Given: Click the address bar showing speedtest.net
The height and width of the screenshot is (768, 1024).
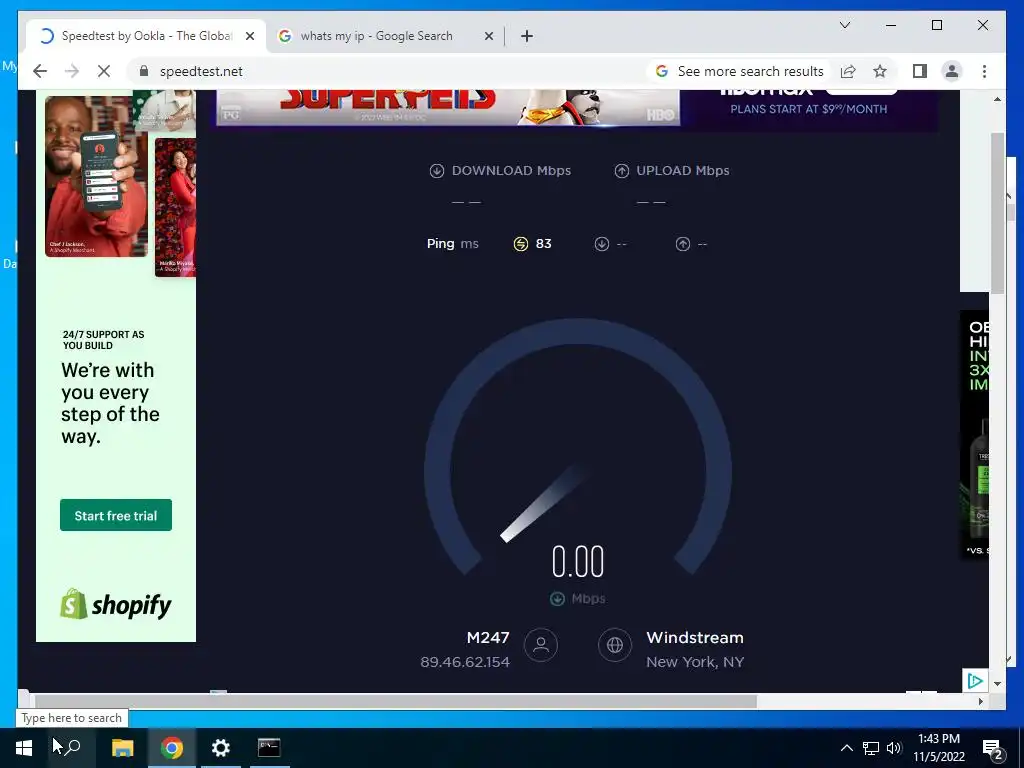Looking at the screenshot, I should tap(392, 71).
